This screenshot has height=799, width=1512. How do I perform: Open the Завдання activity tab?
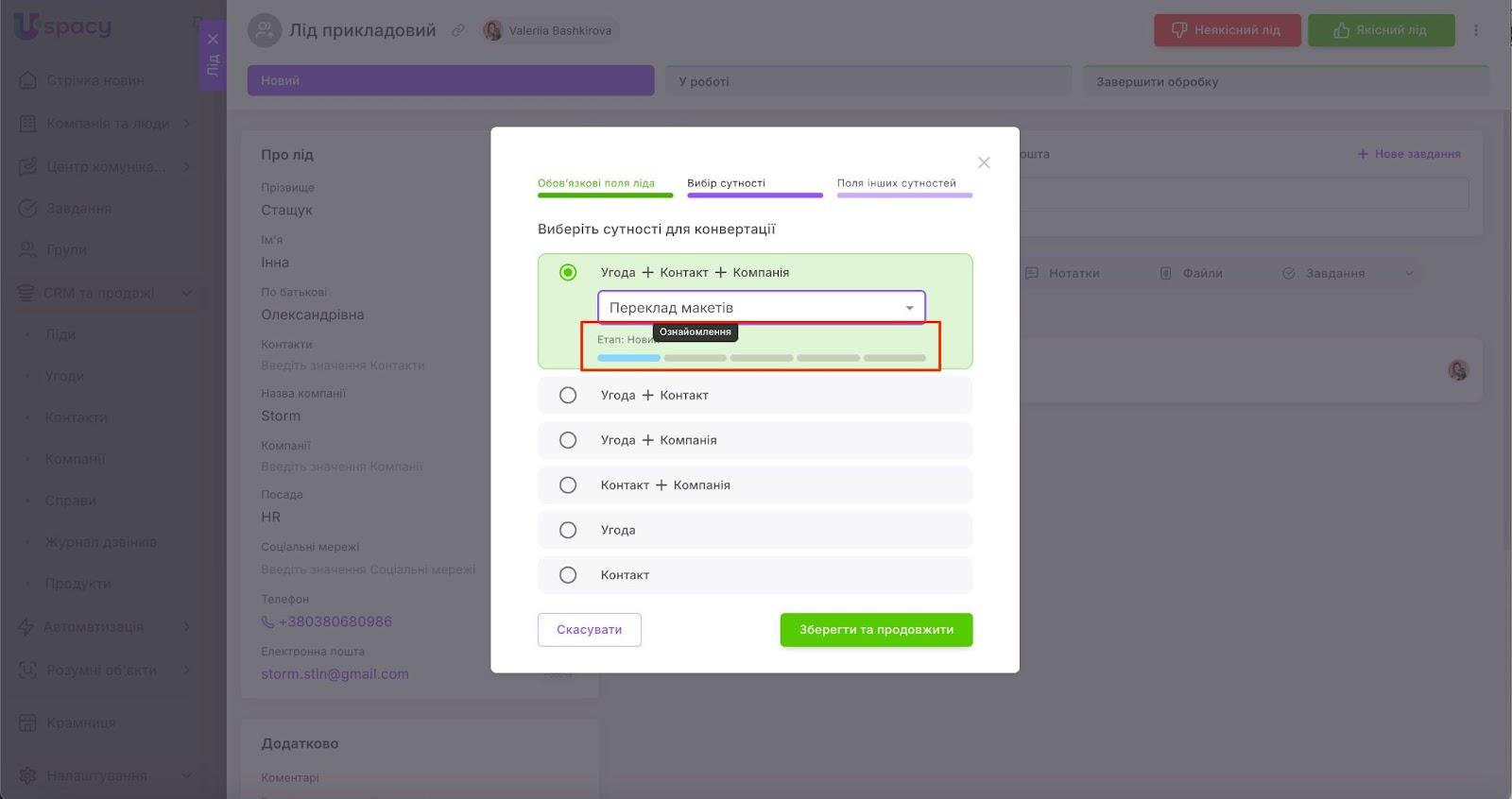1323,273
